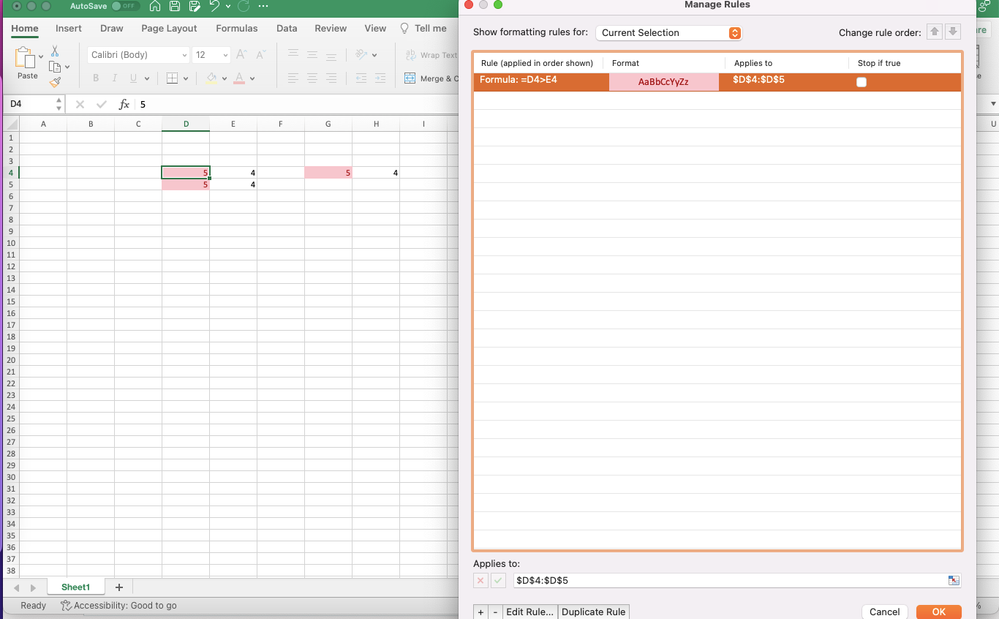Toggle bold formatting in the ribbon
999x619 pixels.
[95, 78]
